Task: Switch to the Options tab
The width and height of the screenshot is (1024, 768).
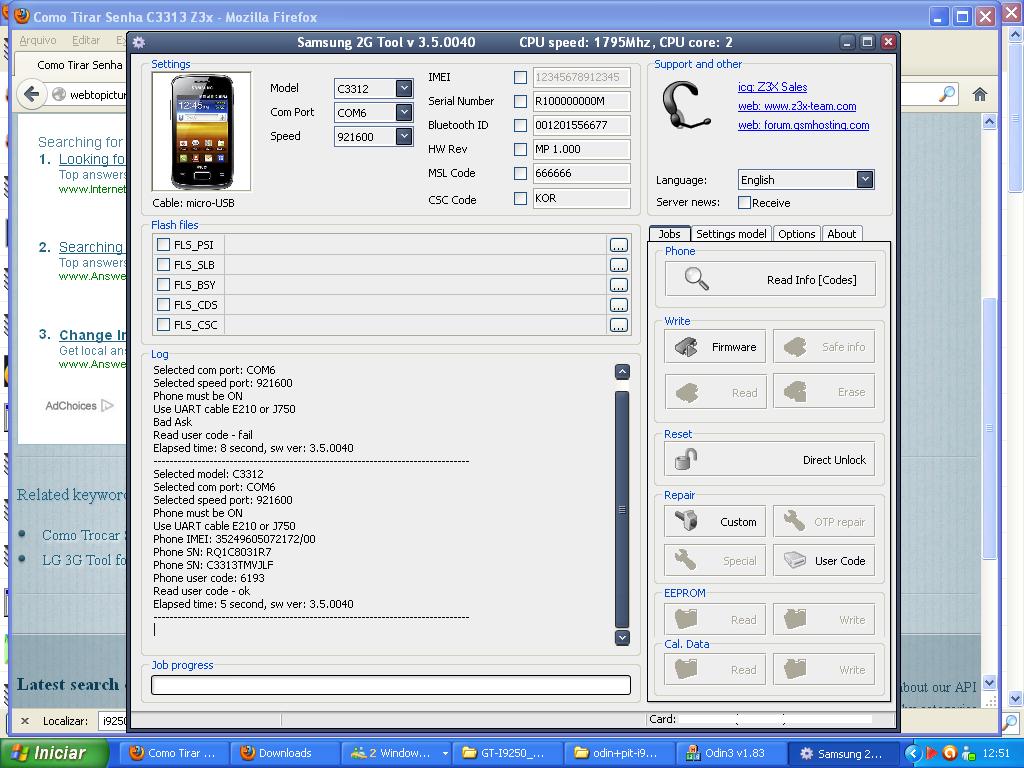Action: click(796, 234)
